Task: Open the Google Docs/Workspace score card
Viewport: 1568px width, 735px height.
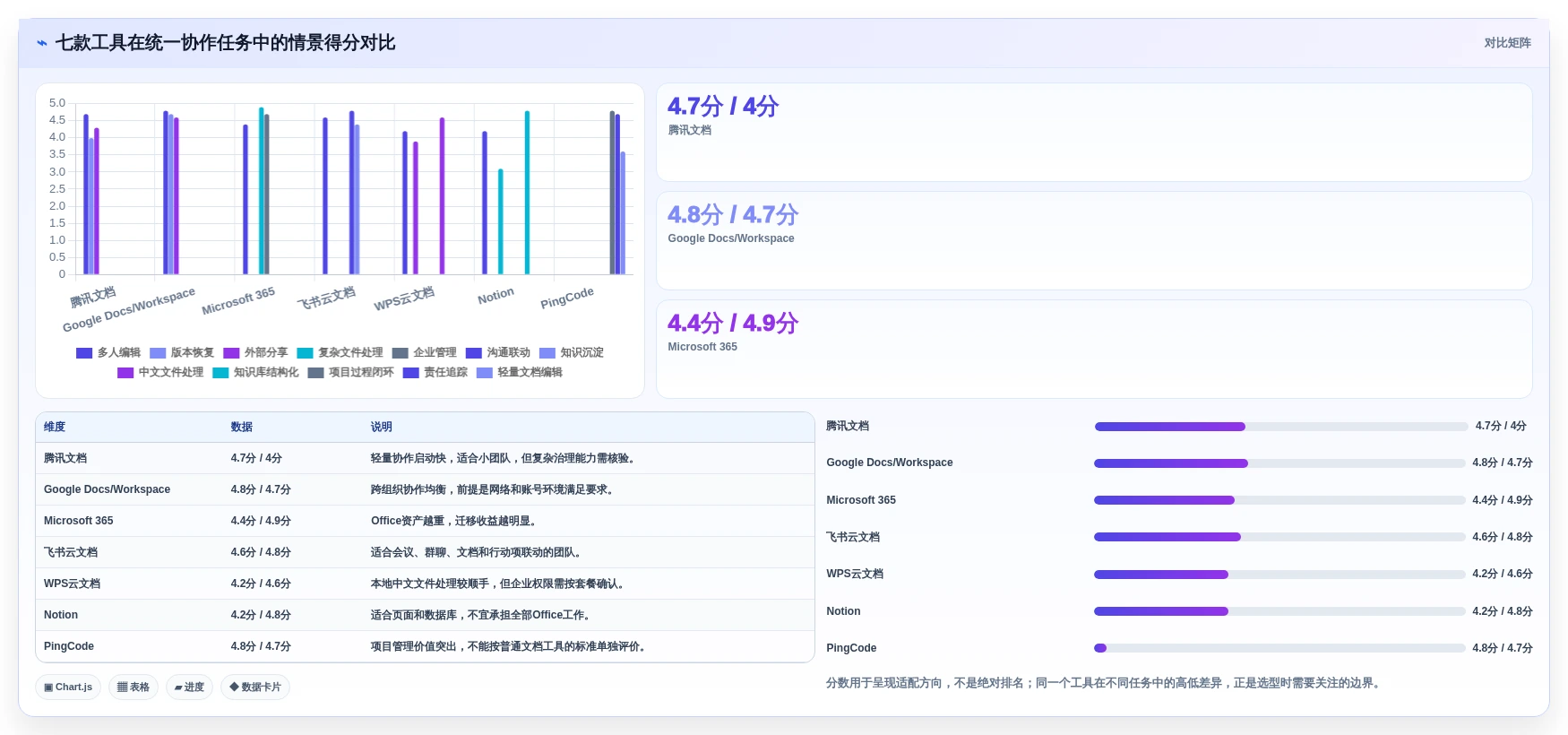Action: 1094,241
